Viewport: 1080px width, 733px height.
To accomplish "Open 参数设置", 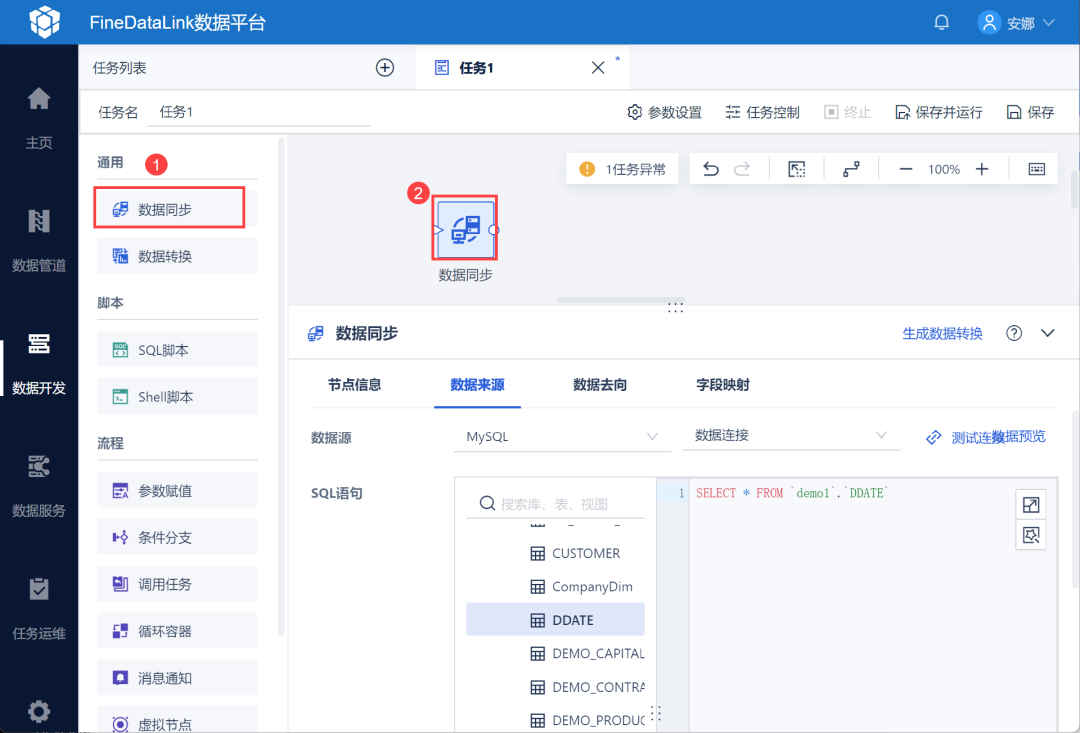I will 665,112.
